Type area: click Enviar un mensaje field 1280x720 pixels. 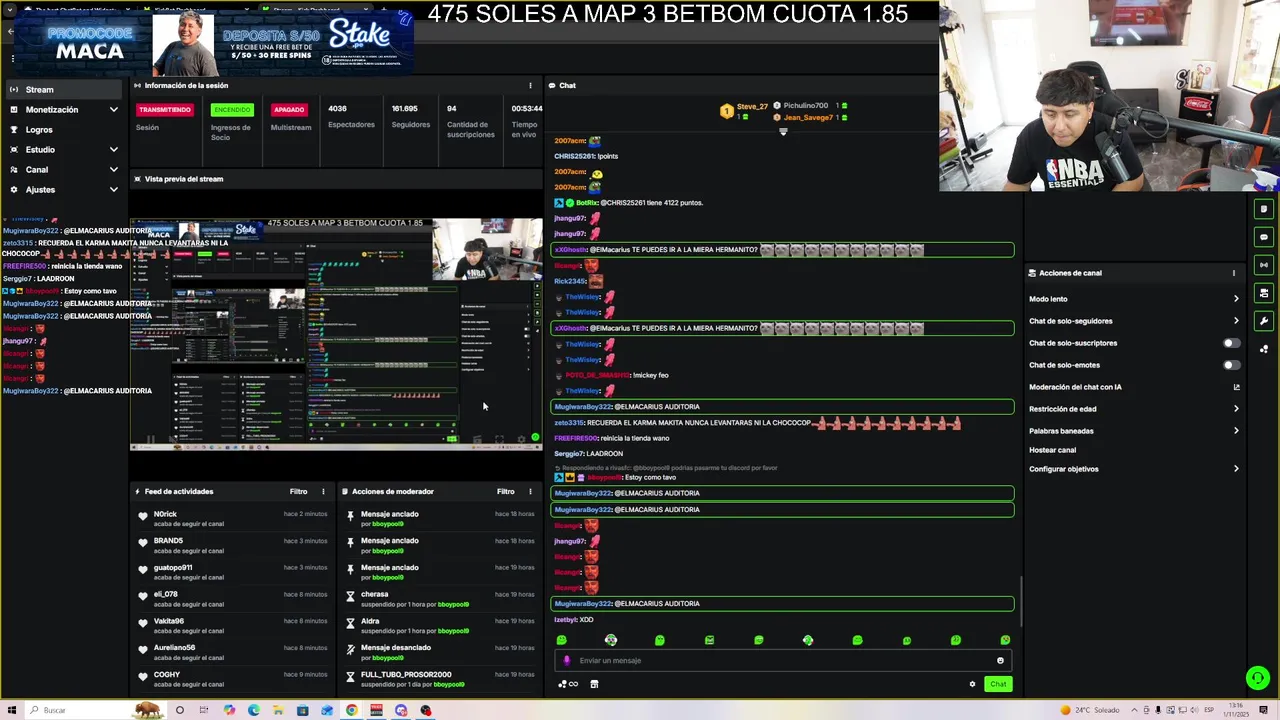click(x=782, y=660)
